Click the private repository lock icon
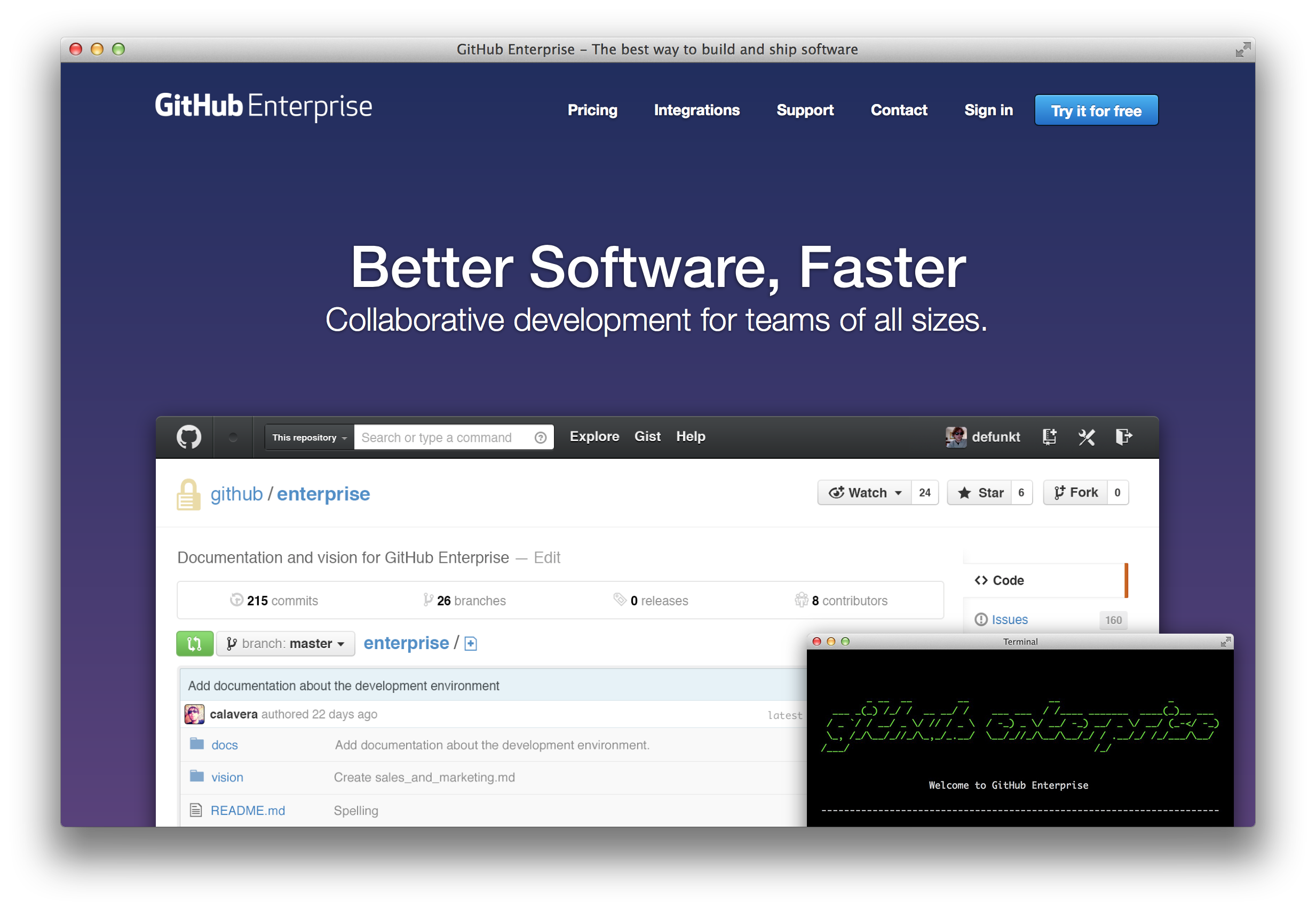The width and height of the screenshot is (1316, 911). pyautogui.click(x=188, y=494)
